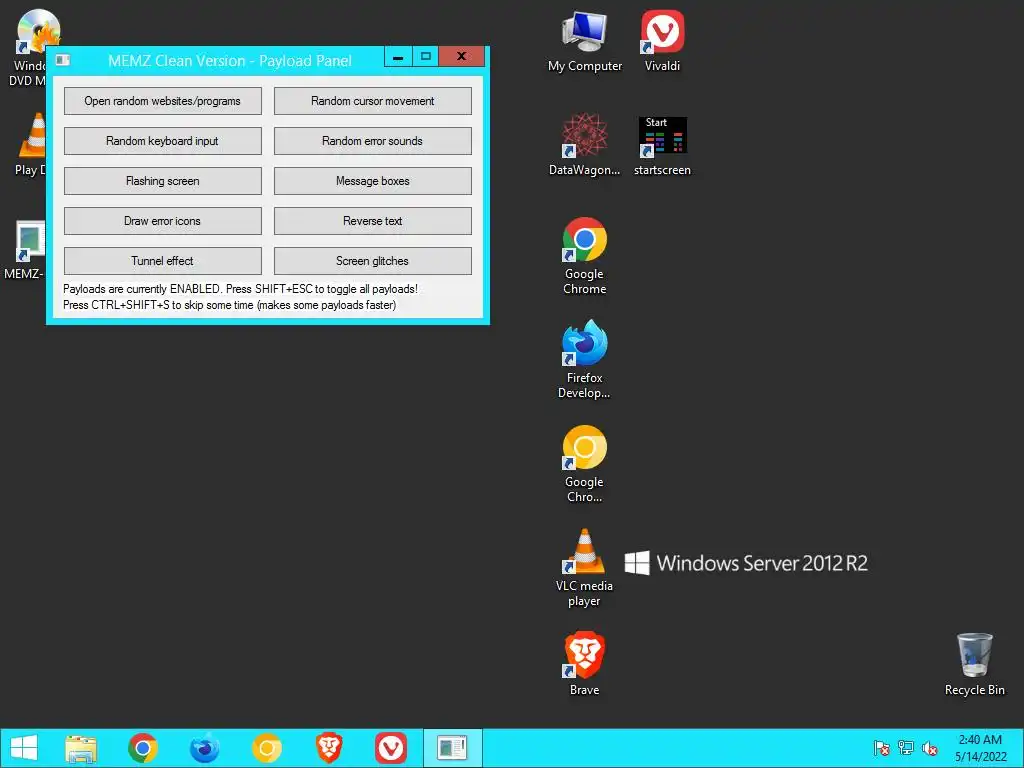Select the Firefox Developer desktop shortcut
The height and width of the screenshot is (768, 1024).
(584, 359)
